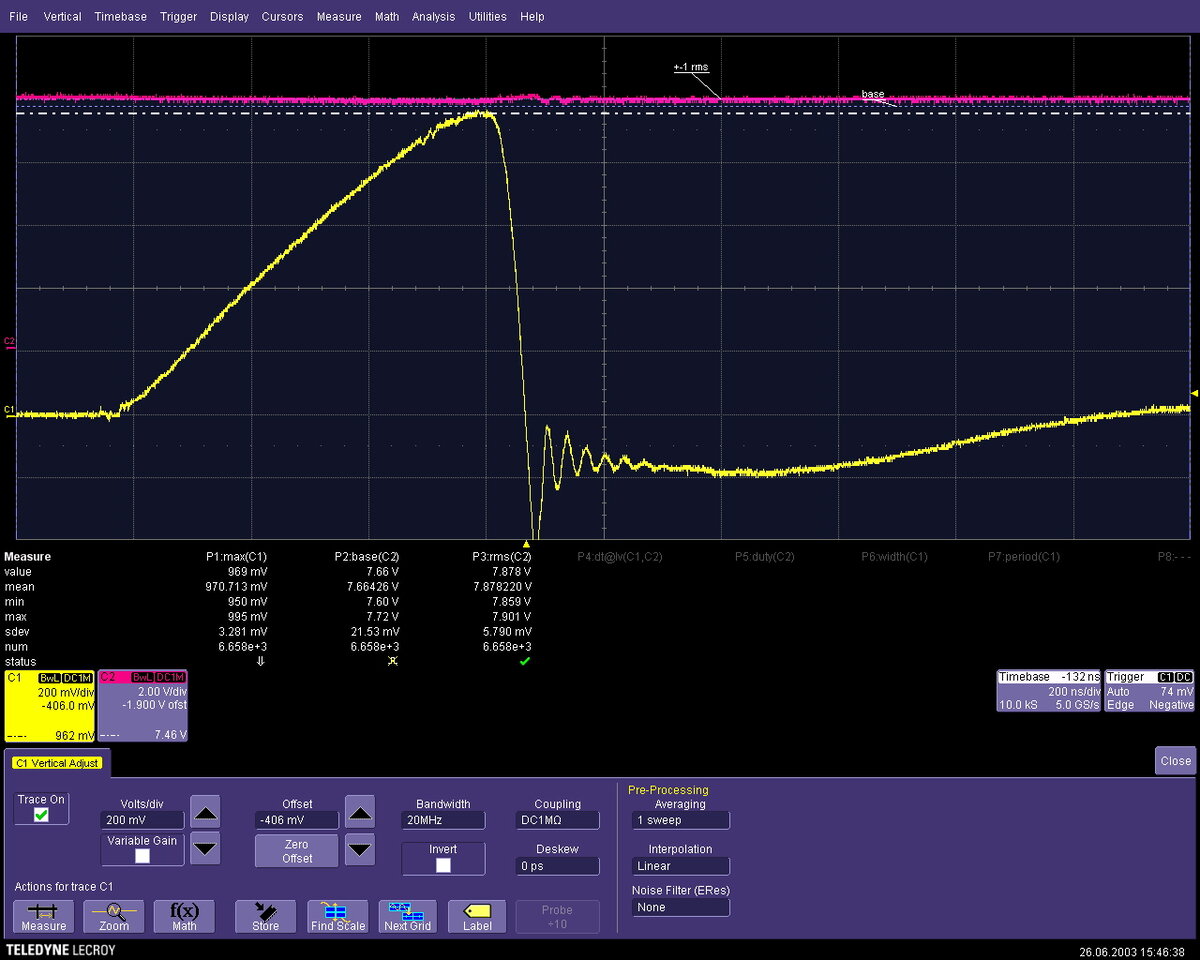Open the File menu

19,16
